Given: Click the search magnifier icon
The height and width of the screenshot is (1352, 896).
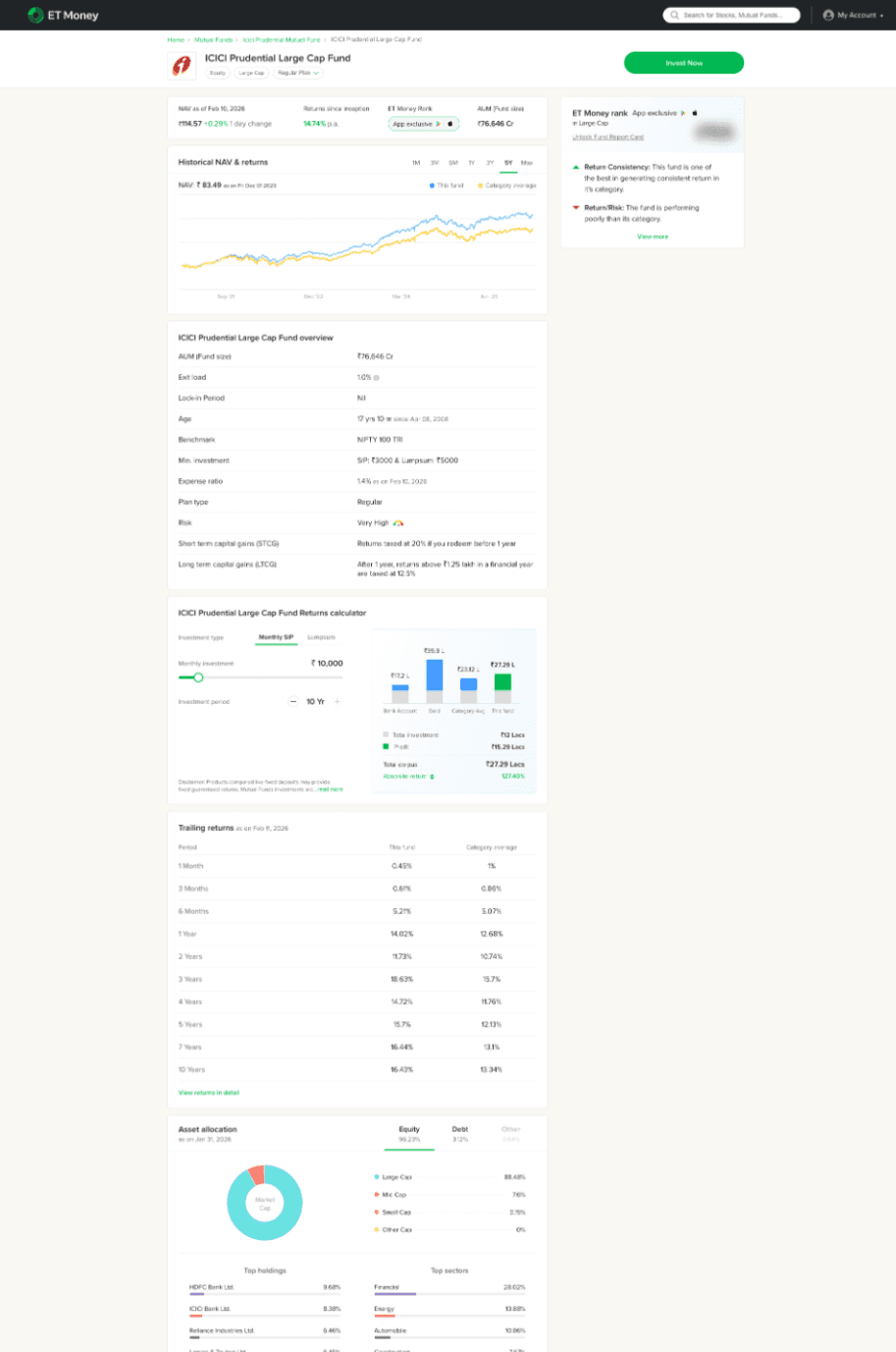Looking at the screenshot, I should (675, 15).
